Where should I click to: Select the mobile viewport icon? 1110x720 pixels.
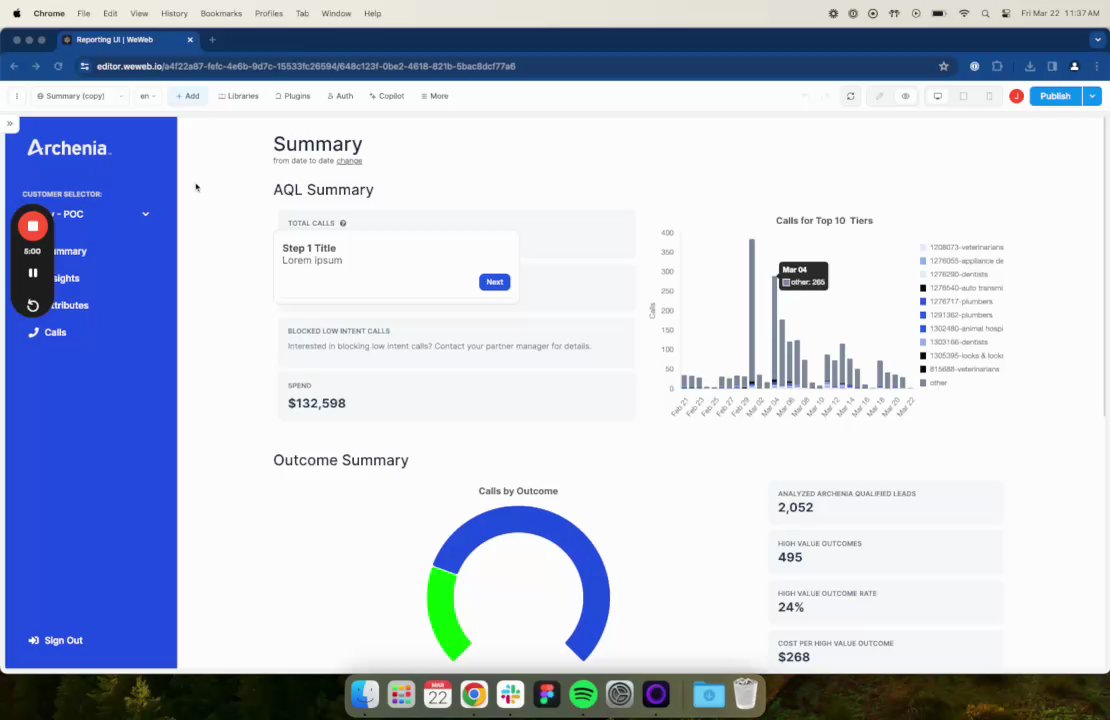point(990,96)
